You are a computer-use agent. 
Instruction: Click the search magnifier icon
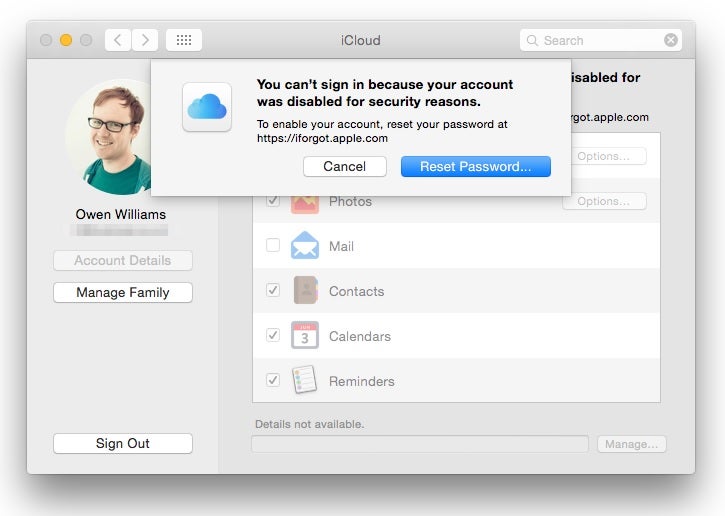[532, 40]
